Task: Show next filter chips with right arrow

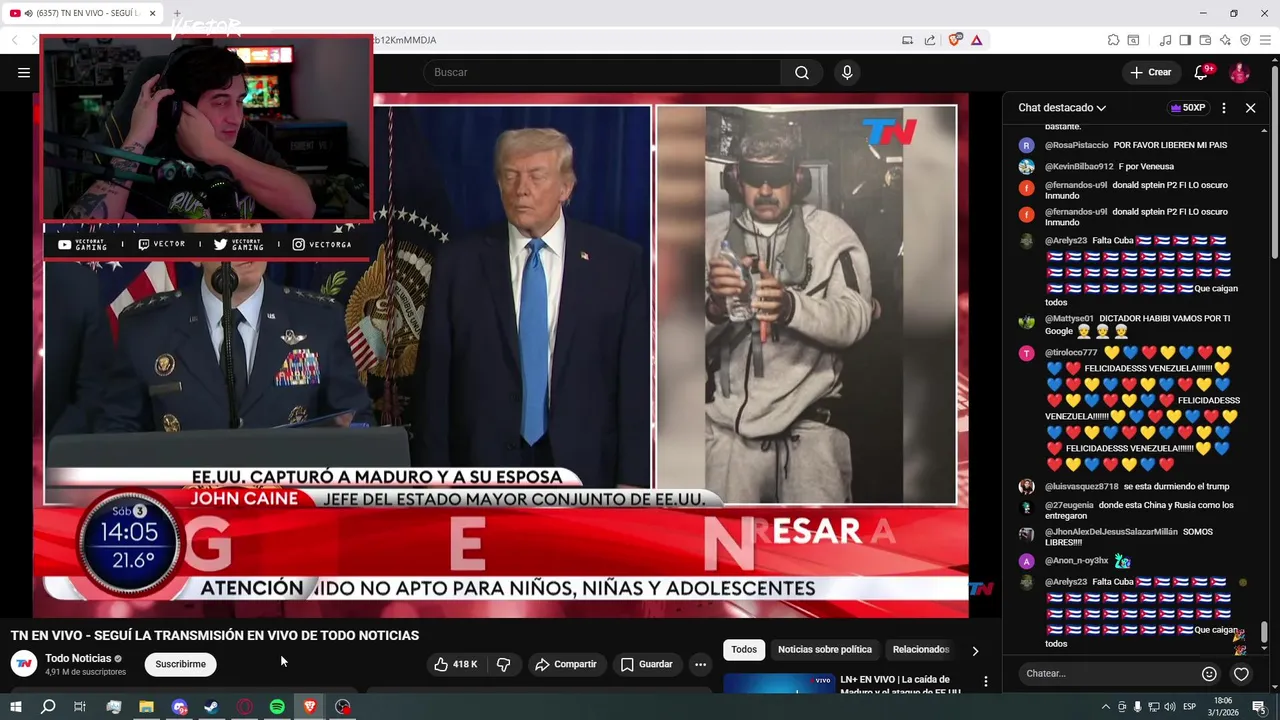Action: (x=975, y=651)
